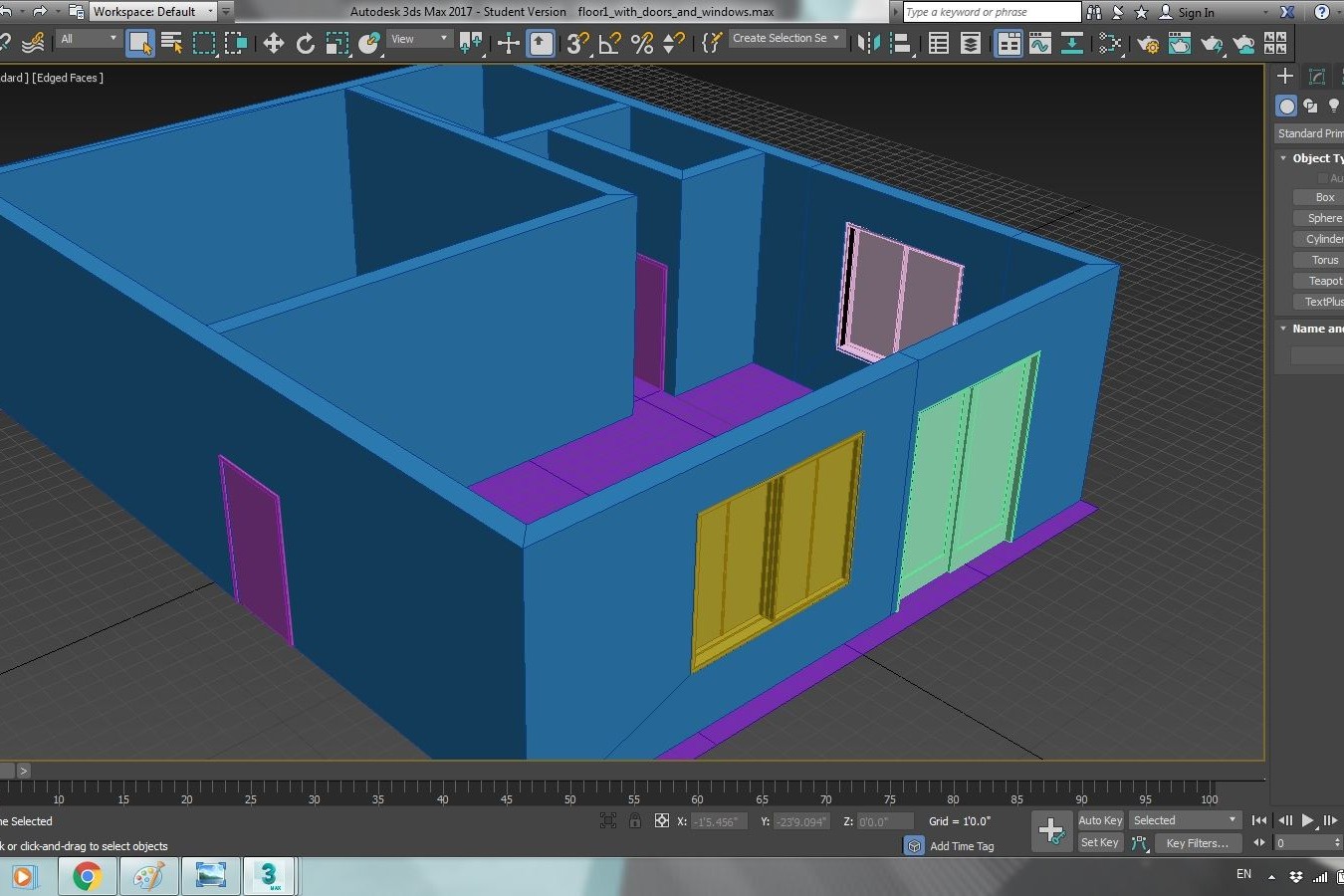This screenshot has height=896, width=1344.
Task: Click the Box primitive button
Action: click(x=1323, y=197)
